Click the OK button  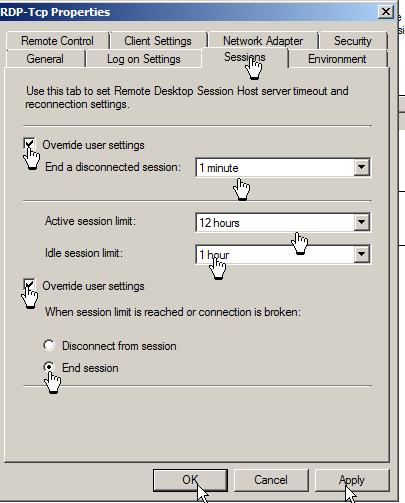pos(190,480)
